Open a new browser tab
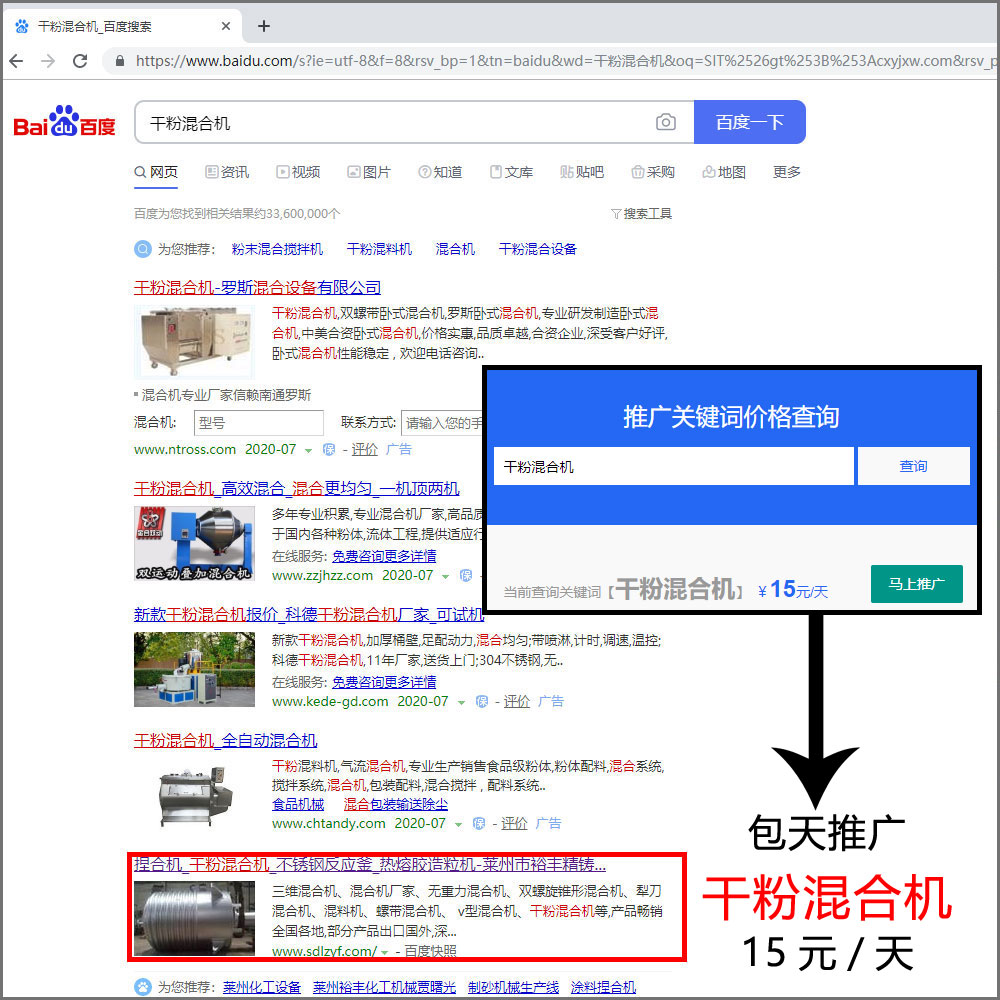 pyautogui.click(x=264, y=26)
